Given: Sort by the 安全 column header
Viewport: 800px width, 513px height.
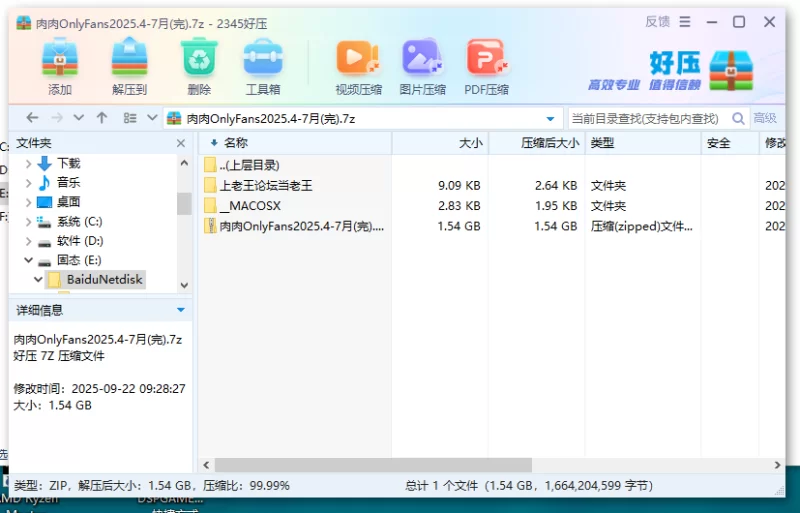Looking at the screenshot, I should 730,143.
